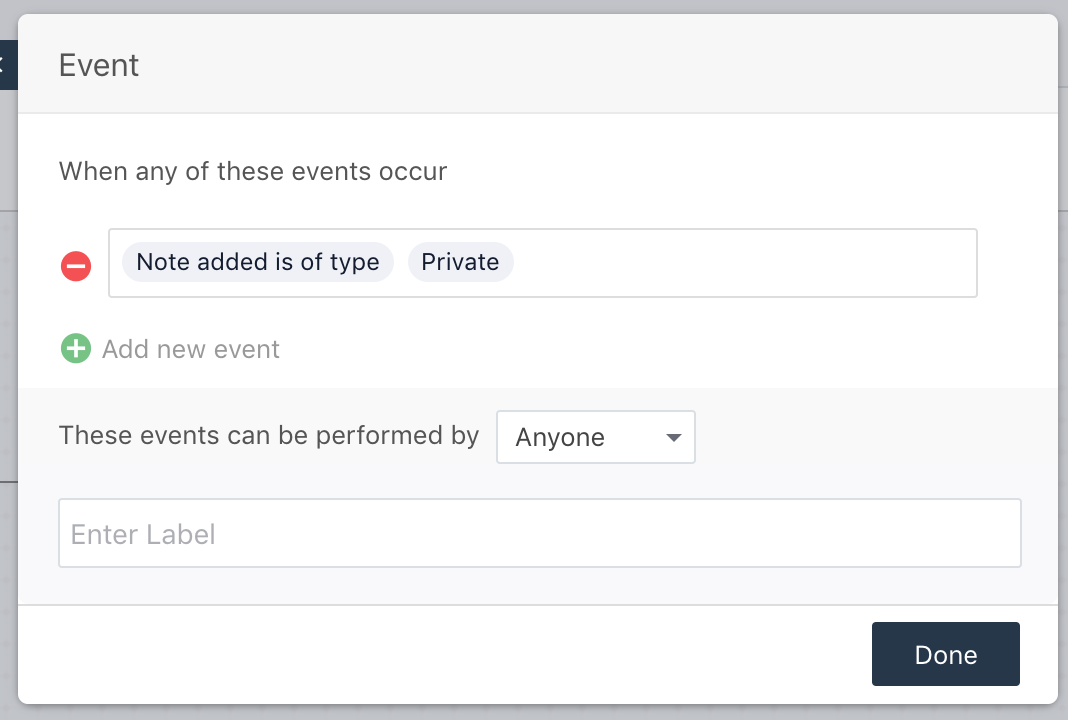The image size is (1068, 720).
Task: Click the Anyone text to change performer
Action: [x=558, y=437]
